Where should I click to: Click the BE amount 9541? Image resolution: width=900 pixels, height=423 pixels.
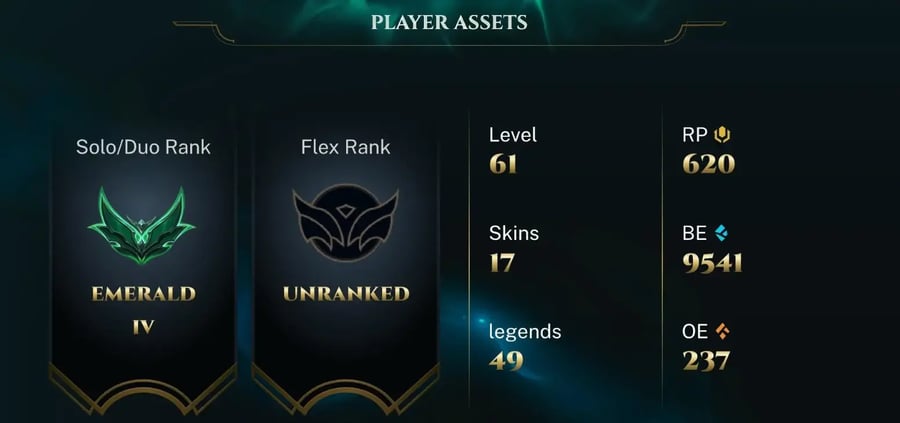(713, 263)
